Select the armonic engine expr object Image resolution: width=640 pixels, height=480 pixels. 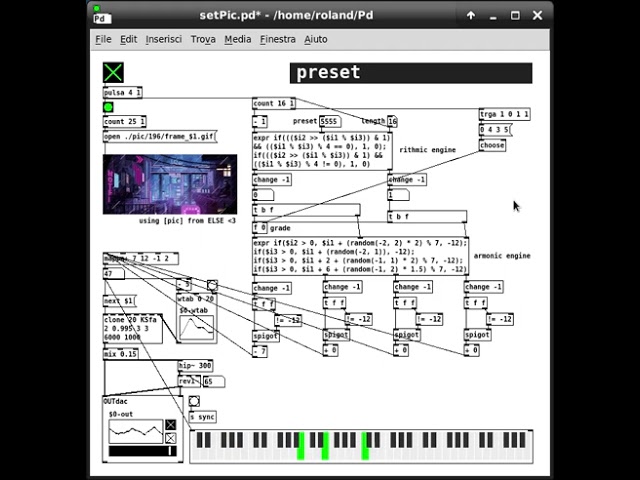coord(360,256)
